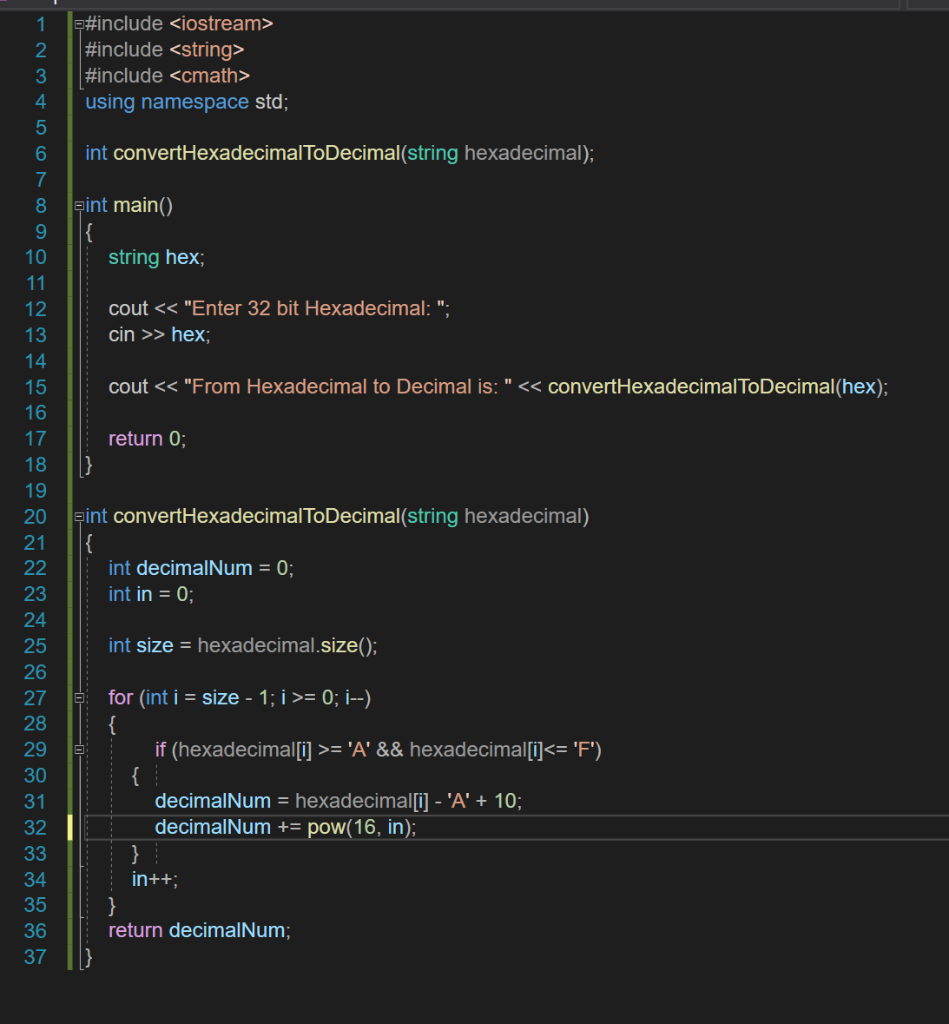
Task: Collapse the #include region at line 1
Action: point(77,23)
